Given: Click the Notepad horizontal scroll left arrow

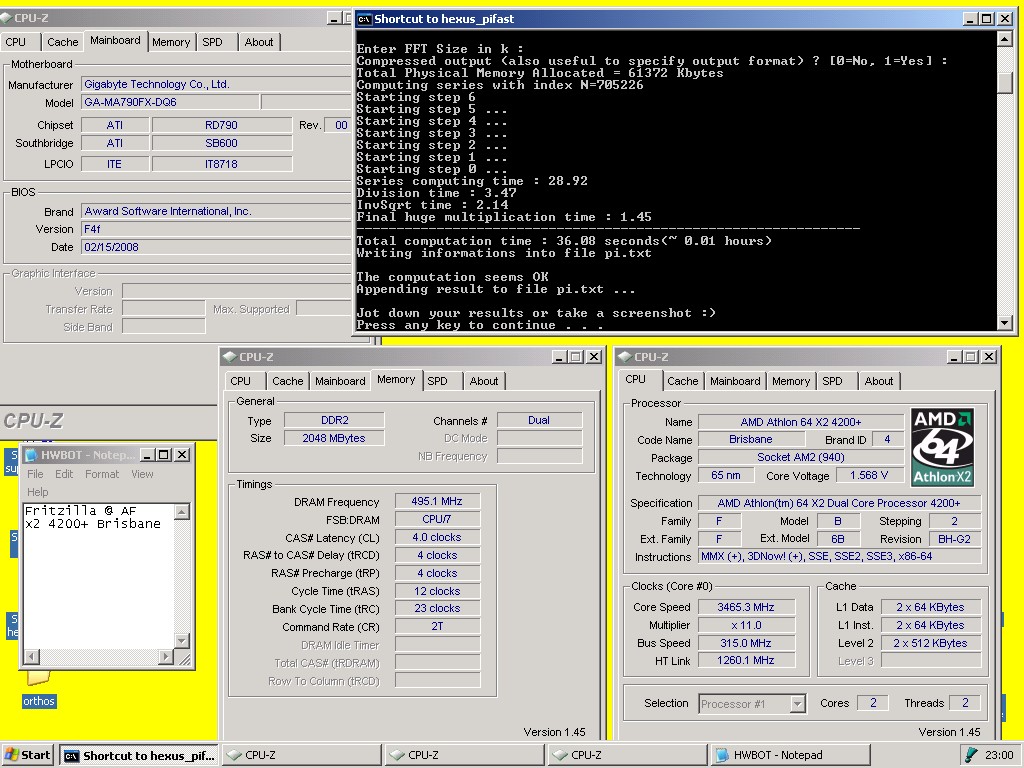Looking at the screenshot, I should tap(32, 657).
